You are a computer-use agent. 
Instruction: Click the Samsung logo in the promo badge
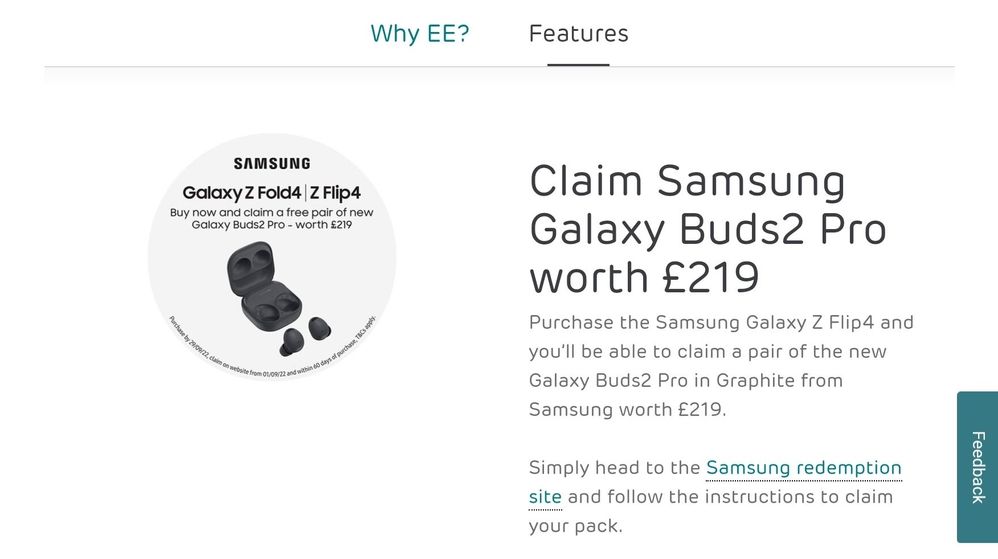point(272,163)
